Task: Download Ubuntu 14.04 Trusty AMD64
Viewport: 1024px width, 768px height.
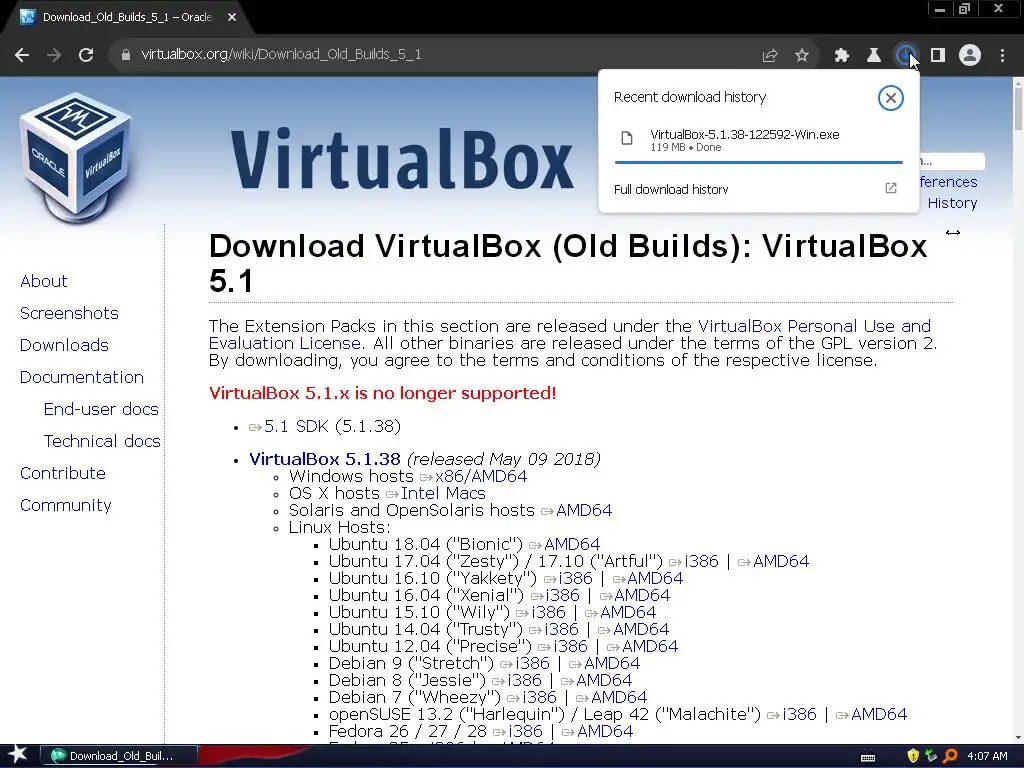Action: point(641,629)
